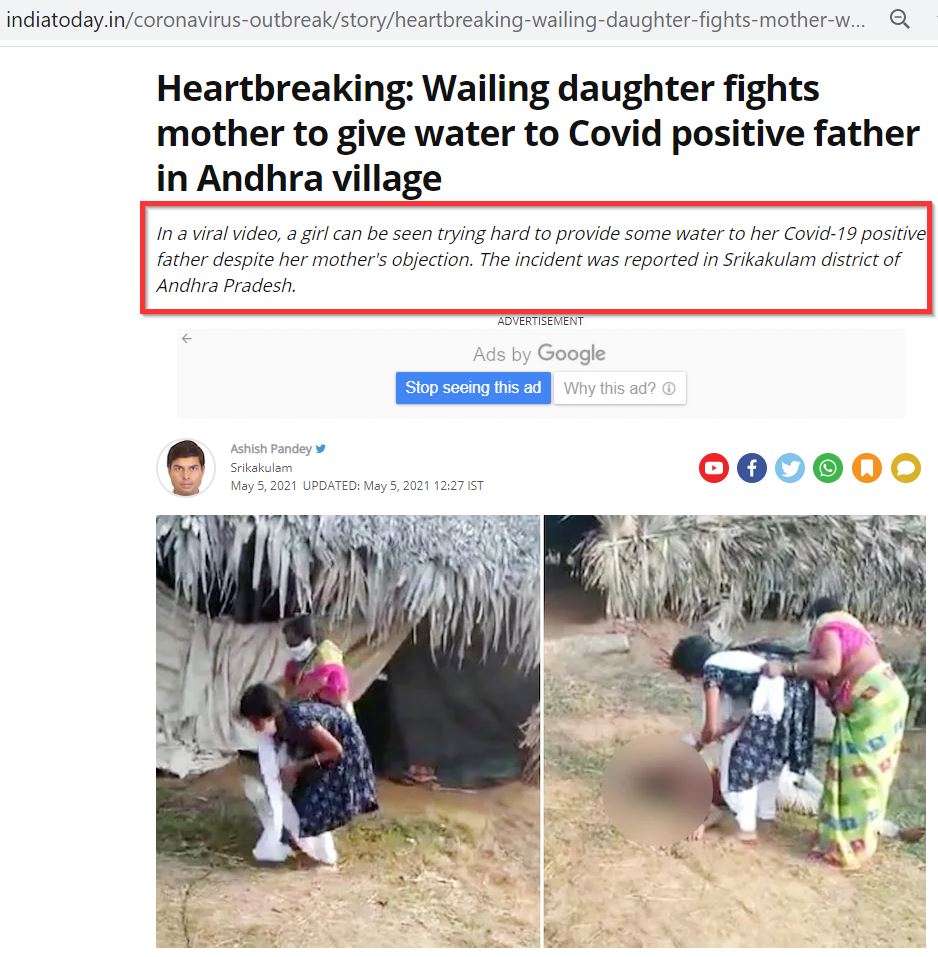
Task: Click the article headline about wailing daughter
Action: pyautogui.click(x=538, y=133)
